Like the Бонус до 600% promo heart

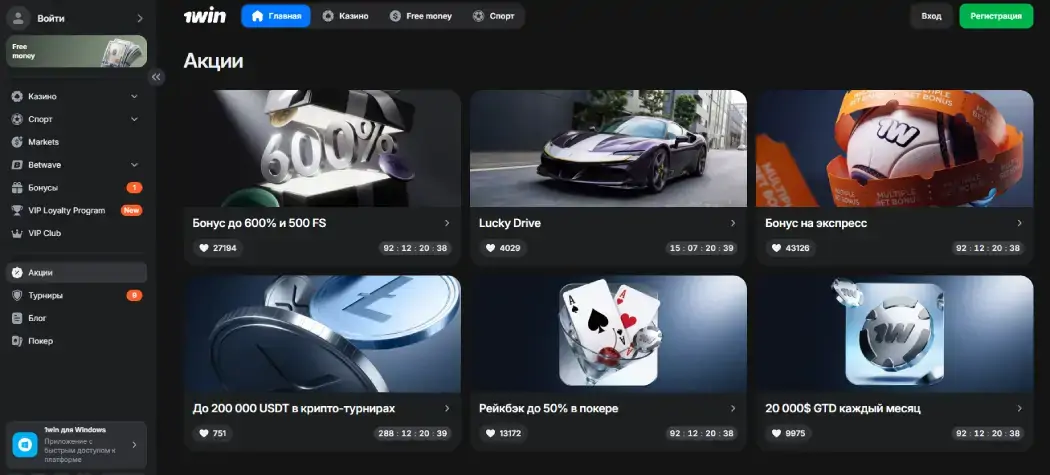point(204,248)
